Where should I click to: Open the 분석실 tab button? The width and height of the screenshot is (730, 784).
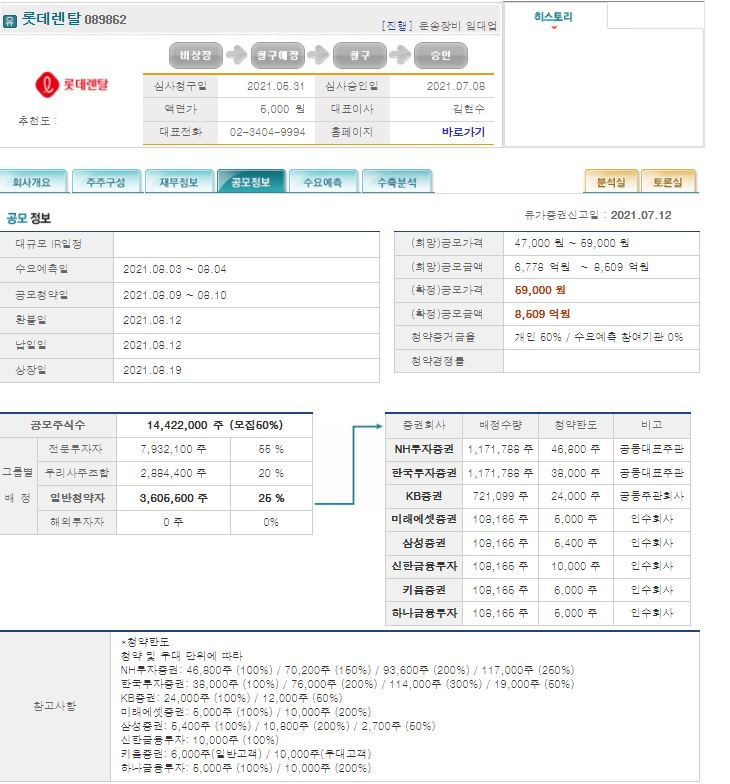(x=611, y=182)
